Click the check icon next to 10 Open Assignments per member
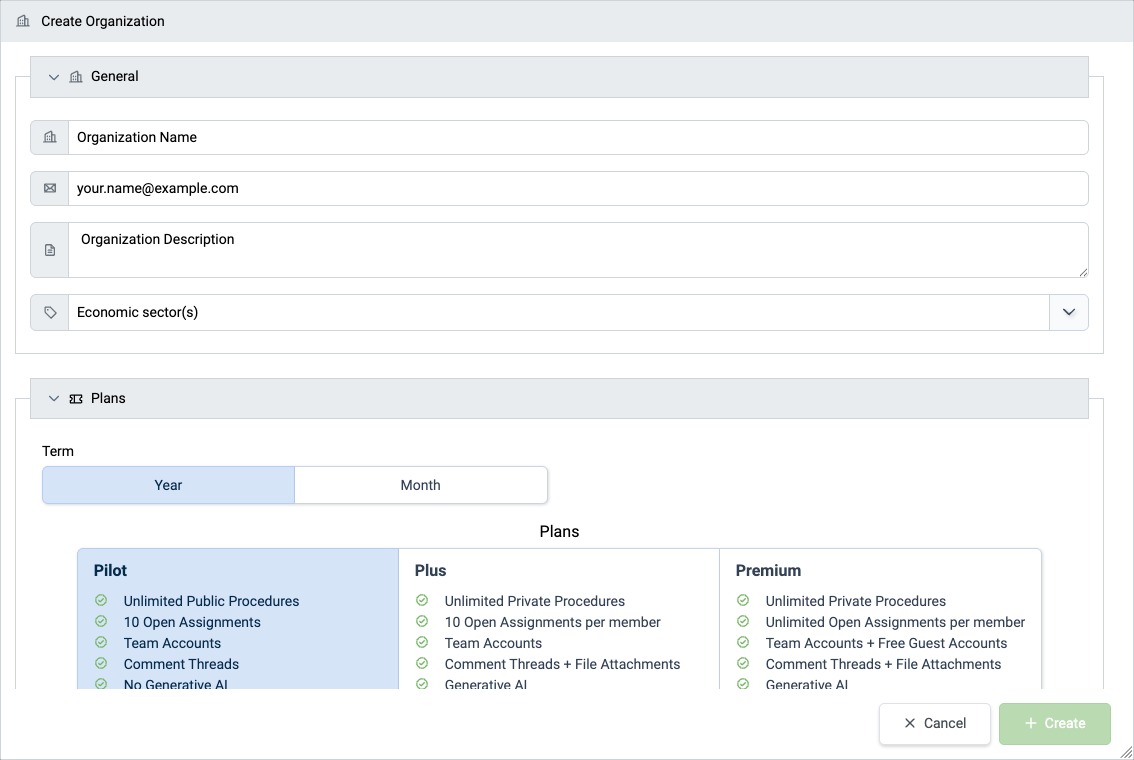The width and height of the screenshot is (1134, 760). [422, 621]
